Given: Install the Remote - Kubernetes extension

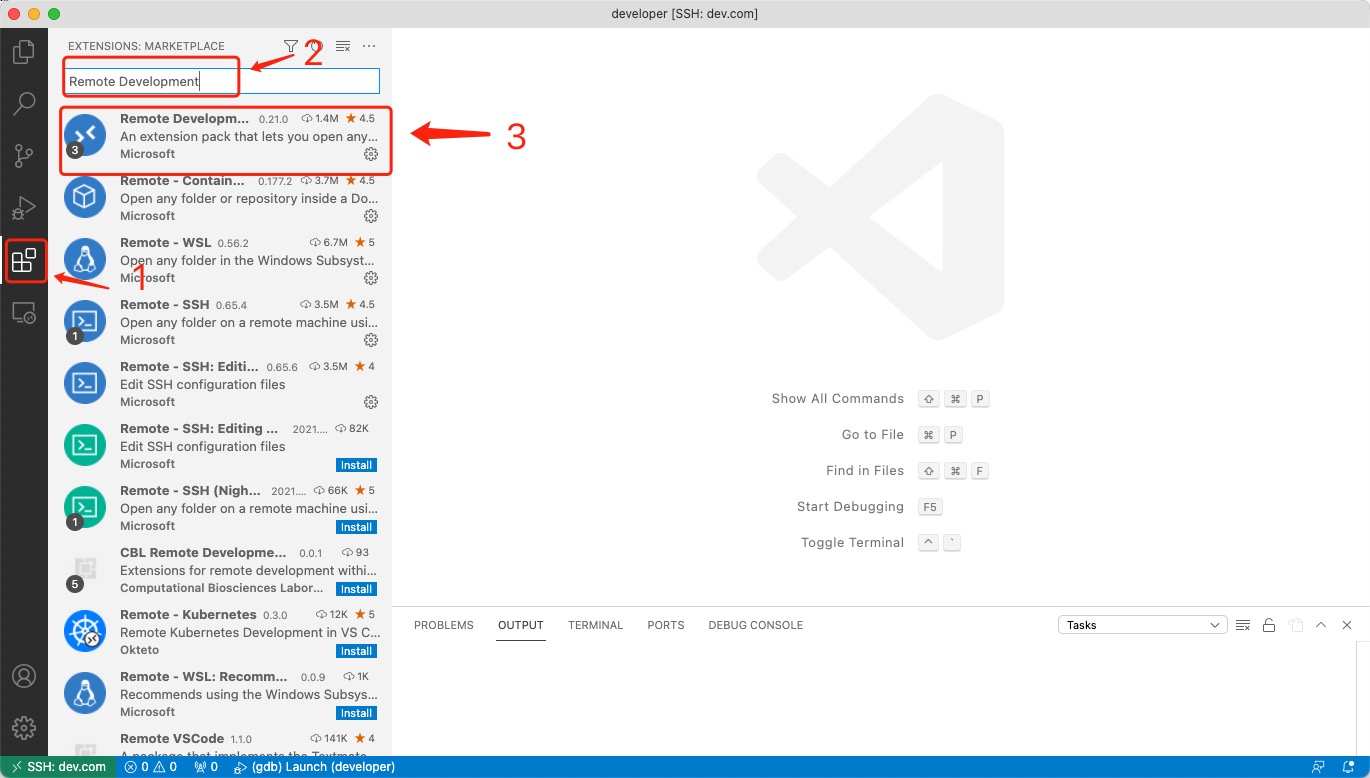Looking at the screenshot, I should point(356,651).
